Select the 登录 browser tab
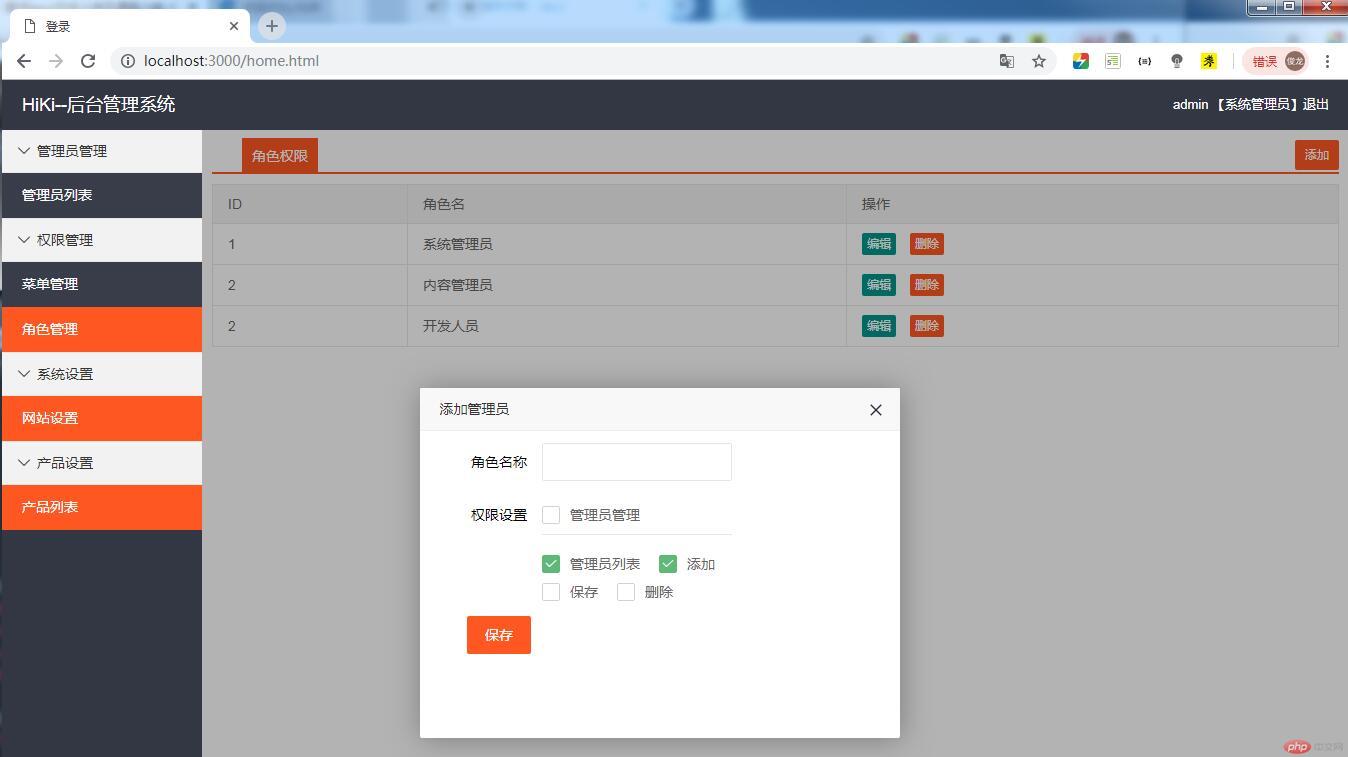The height and width of the screenshot is (757, 1348). (130, 26)
